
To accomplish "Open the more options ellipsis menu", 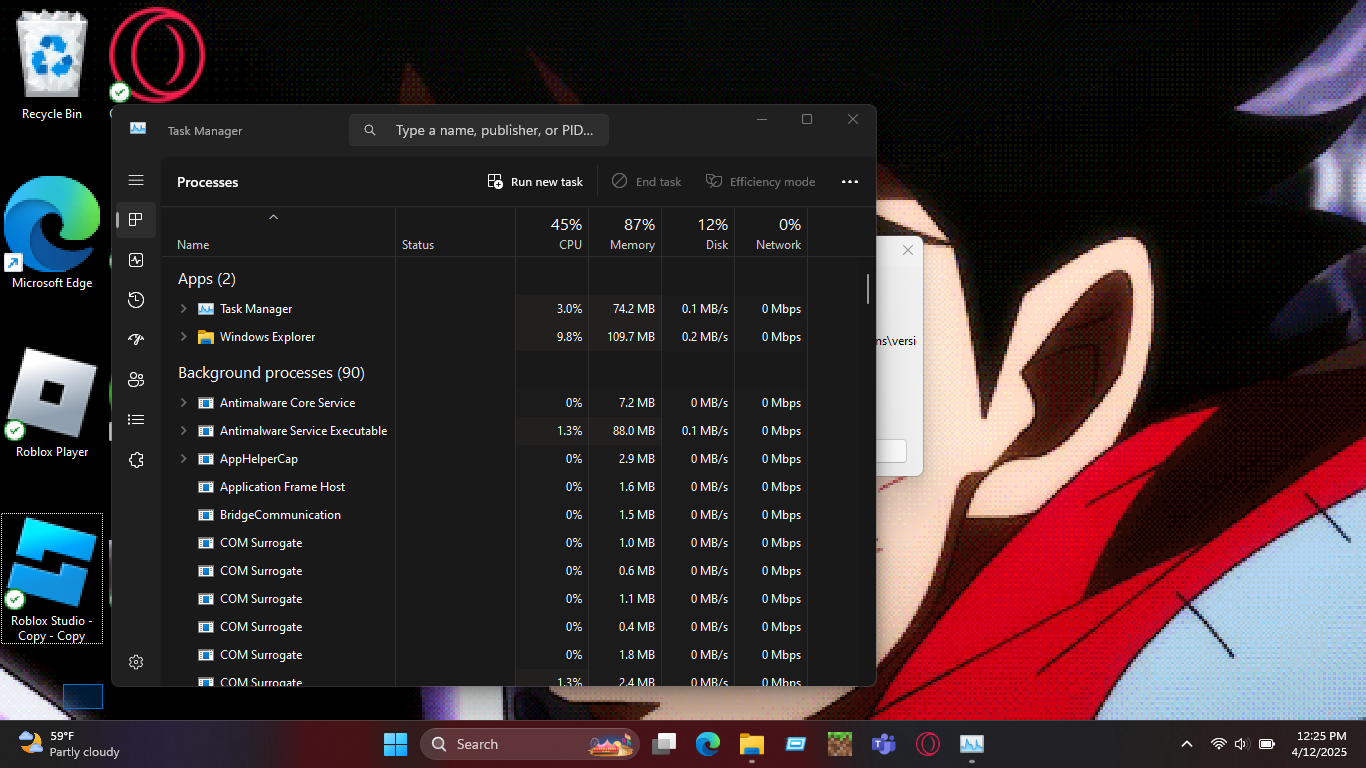I will [x=850, y=182].
